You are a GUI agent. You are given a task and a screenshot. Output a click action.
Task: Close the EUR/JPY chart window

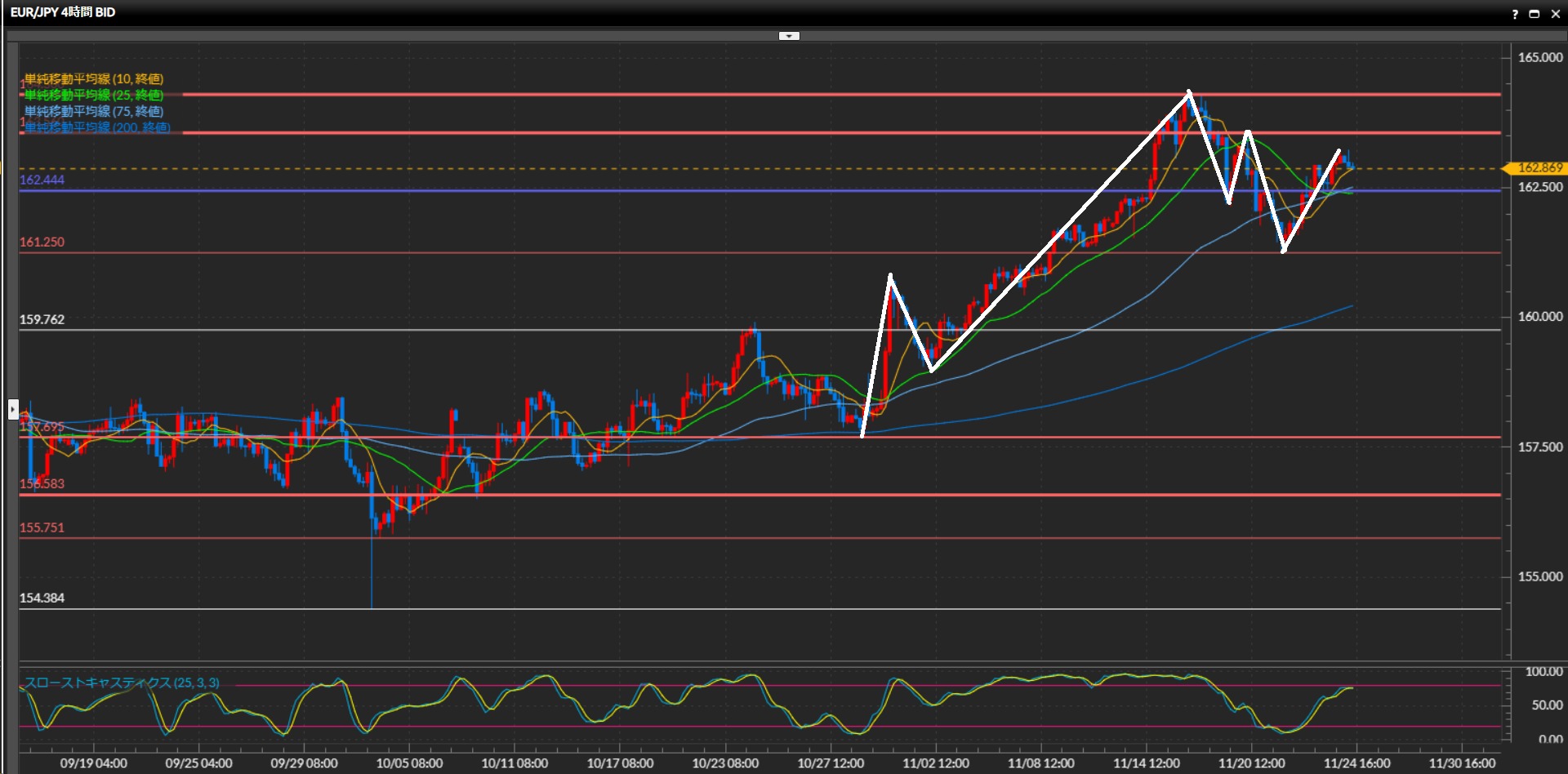point(1556,14)
